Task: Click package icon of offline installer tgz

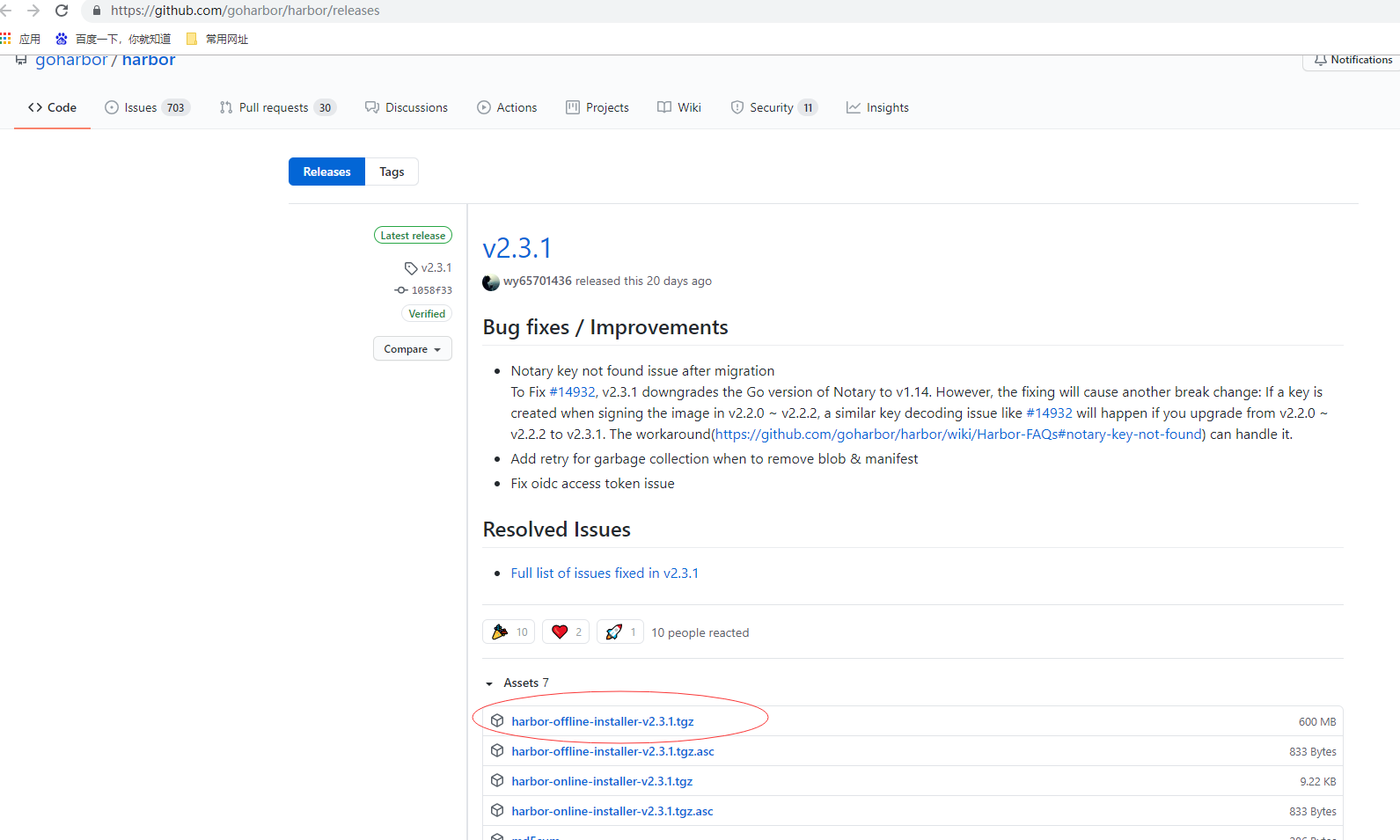Action: point(497,720)
